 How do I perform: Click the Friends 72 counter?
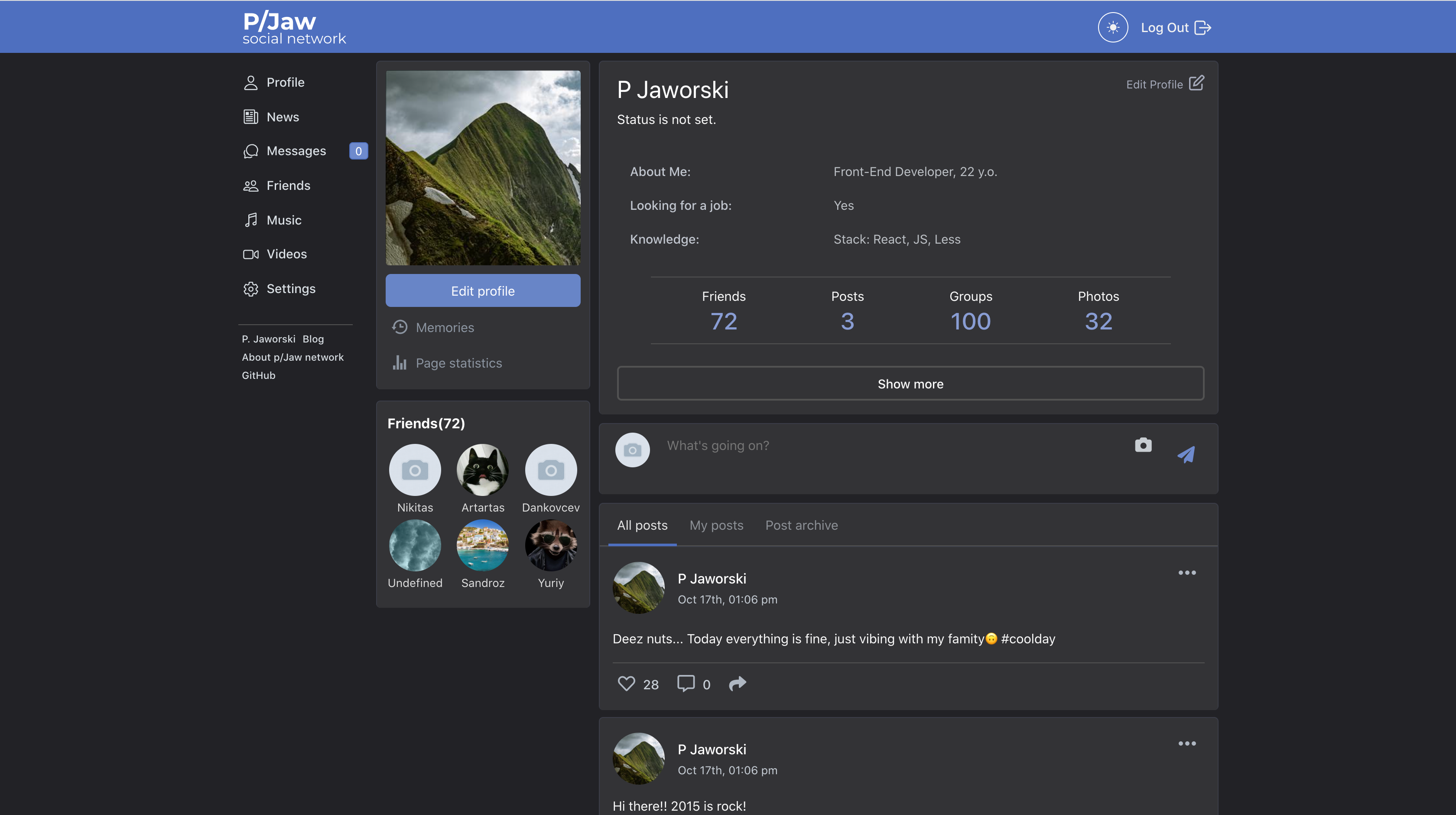pyautogui.click(x=724, y=310)
